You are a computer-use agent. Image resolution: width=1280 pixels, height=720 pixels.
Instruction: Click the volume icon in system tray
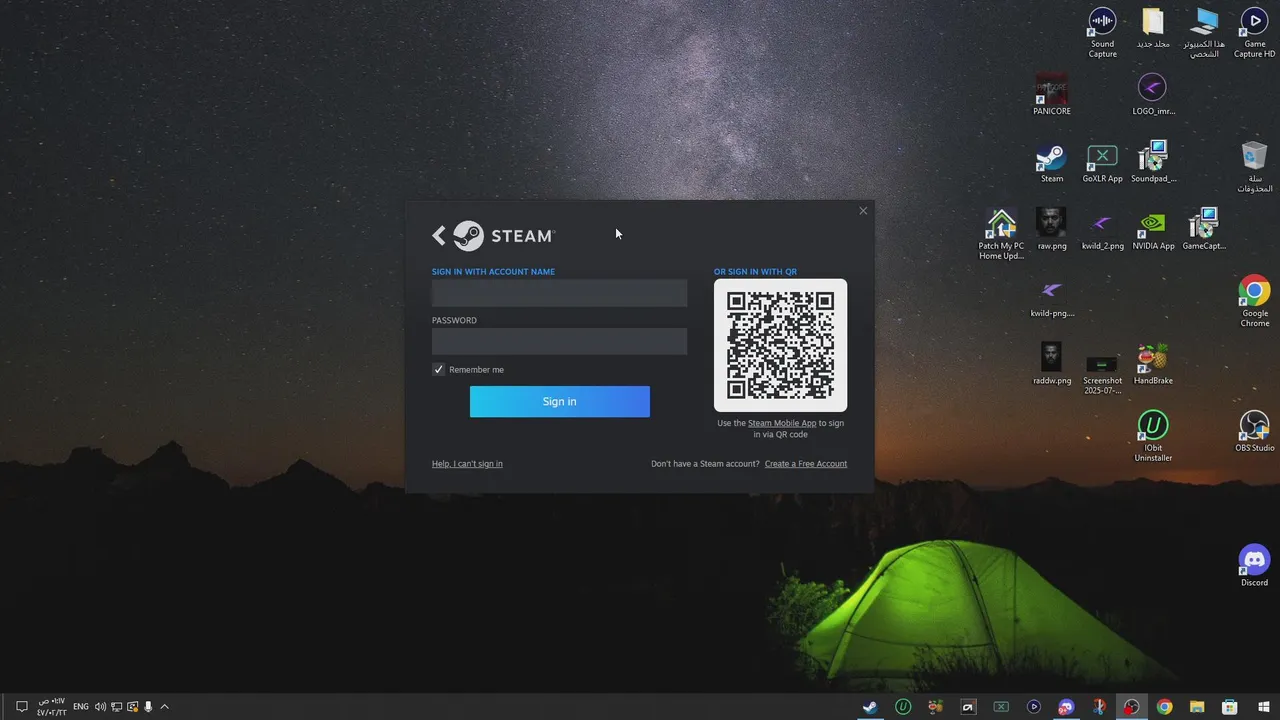100,707
